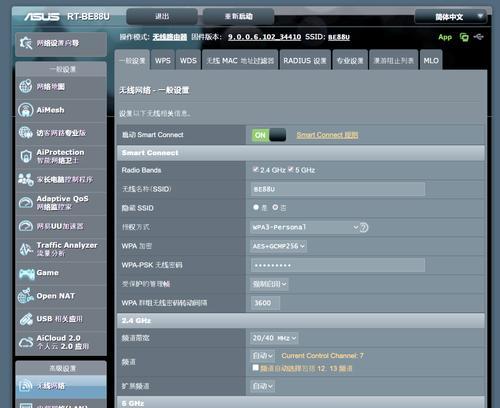This screenshot has height=408, width=500.
Task: Switch to the MLO tab
Action: (x=431, y=60)
